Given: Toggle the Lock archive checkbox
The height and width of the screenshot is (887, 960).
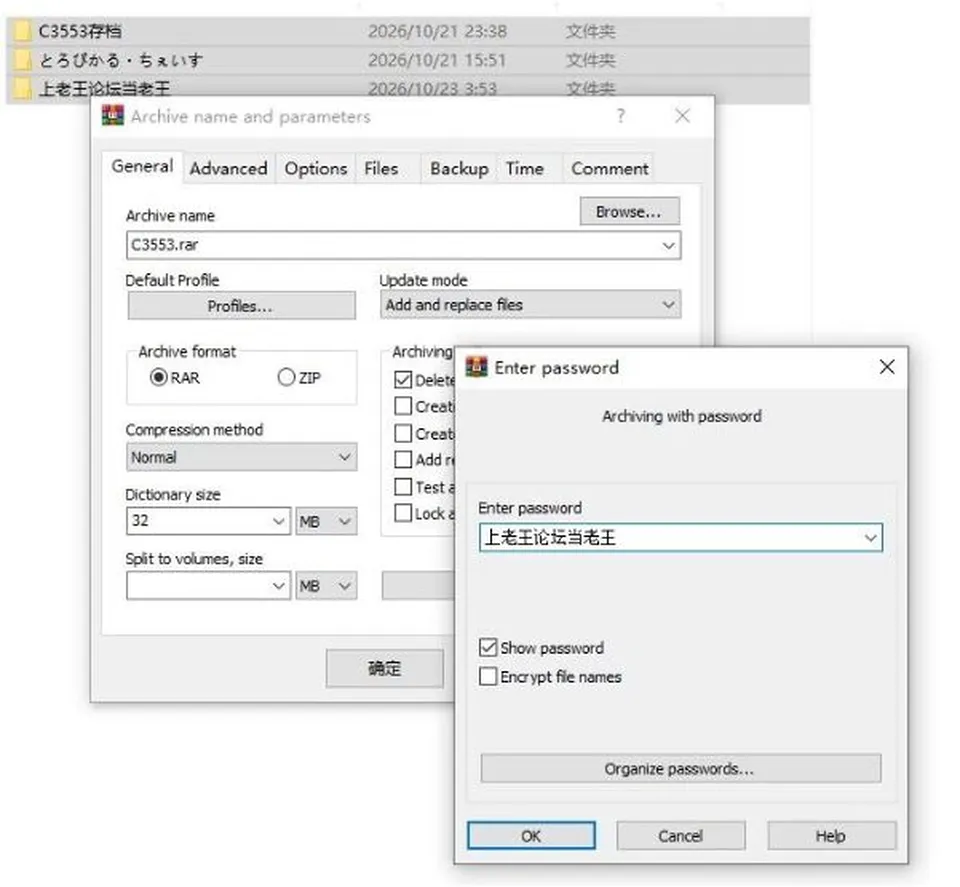Looking at the screenshot, I should coord(403,513).
